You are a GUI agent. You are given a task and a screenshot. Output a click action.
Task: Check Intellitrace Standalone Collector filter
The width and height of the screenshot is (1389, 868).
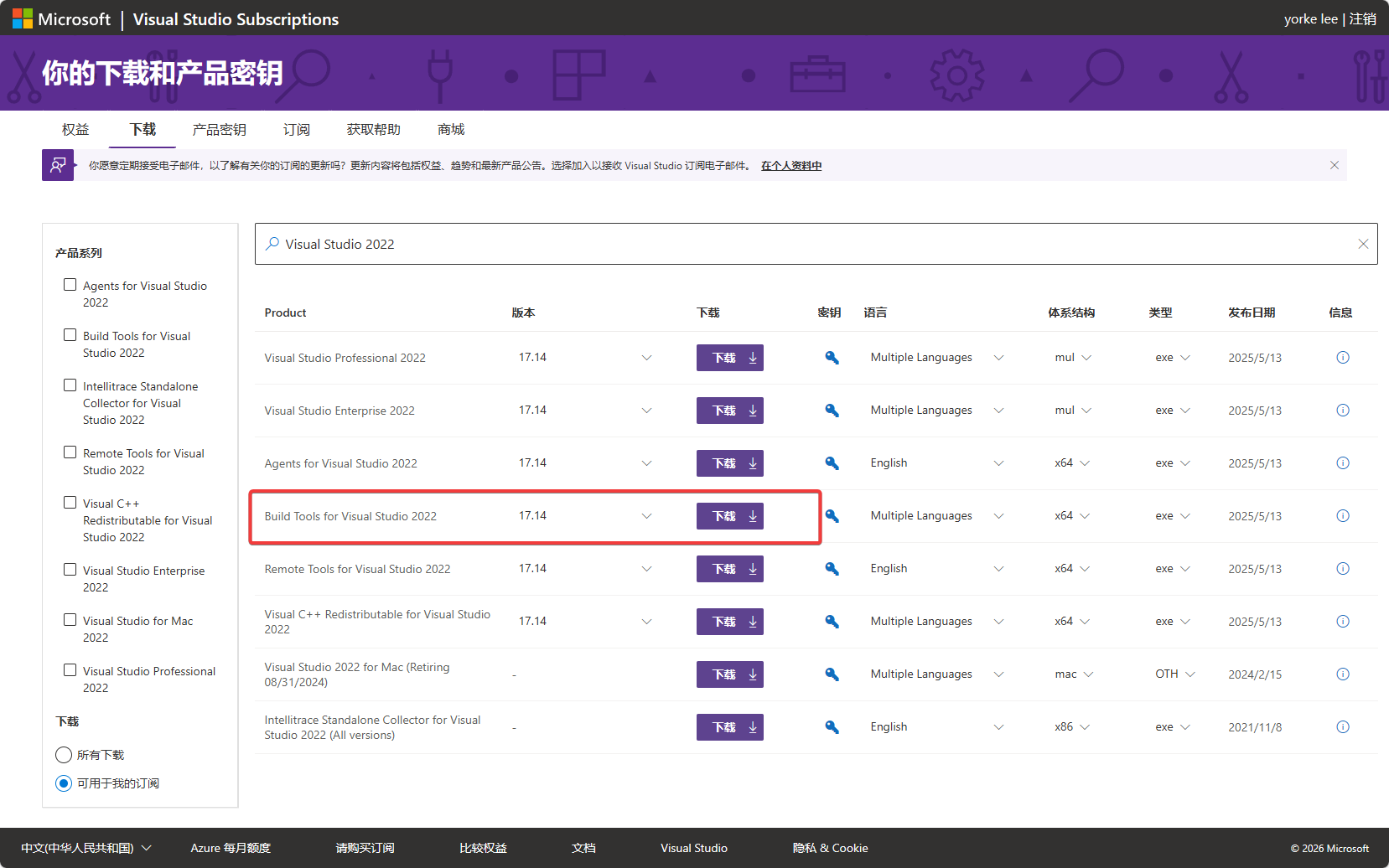70,385
